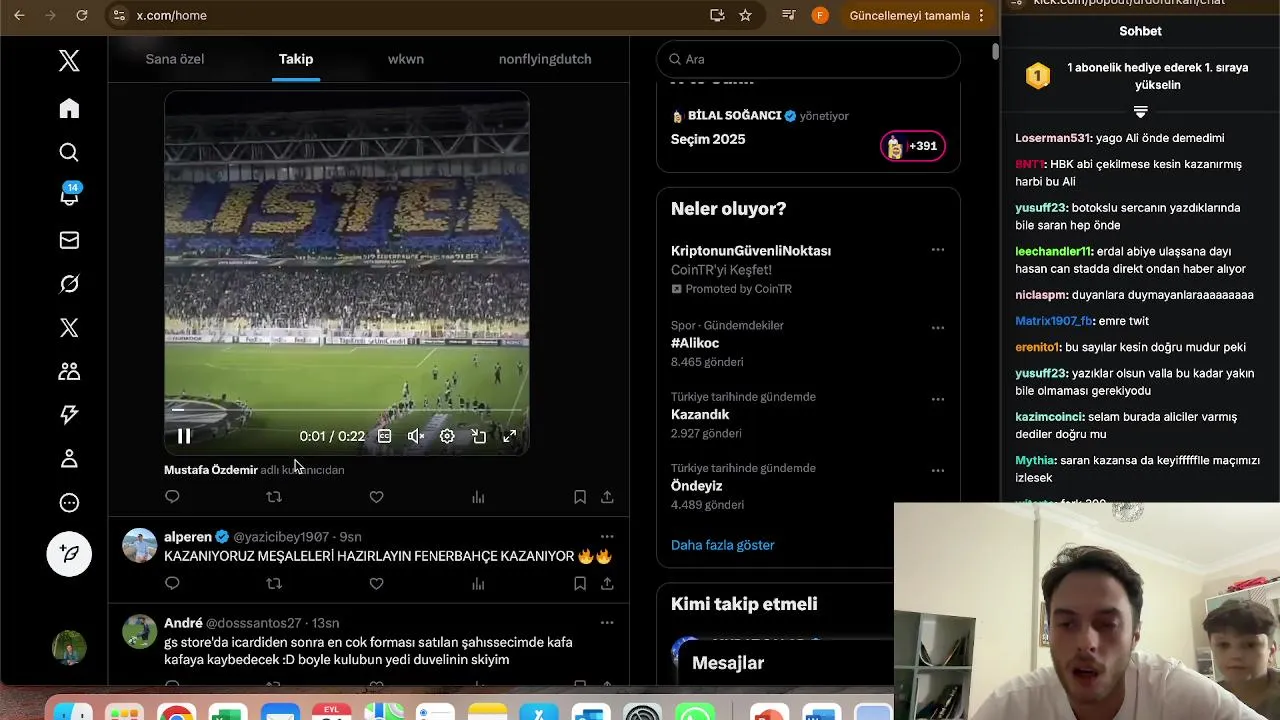This screenshot has height=720, width=1280.
Task: Go to Home in X sidebar
Action: pos(69,108)
